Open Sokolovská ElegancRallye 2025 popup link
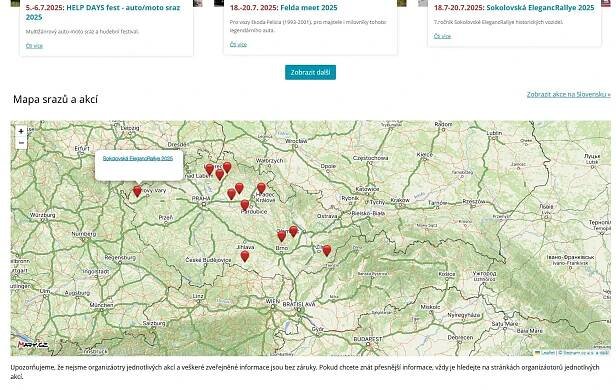The width and height of the screenshot is (616, 390). [x=138, y=158]
